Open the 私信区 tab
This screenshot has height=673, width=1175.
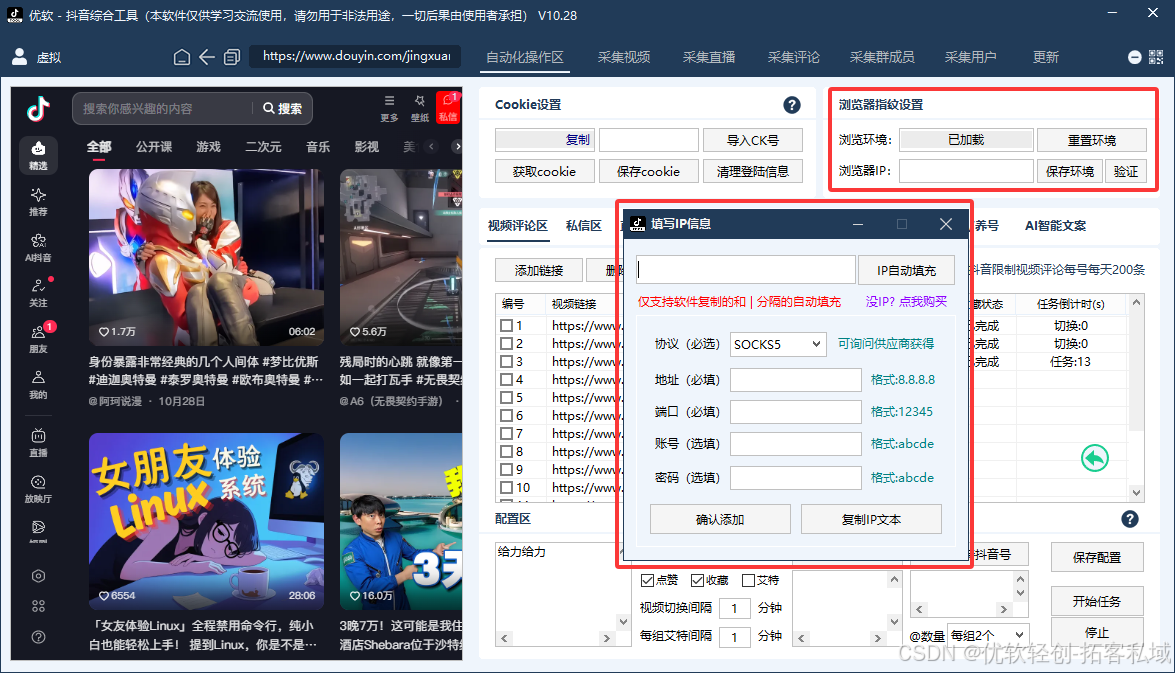pos(584,226)
